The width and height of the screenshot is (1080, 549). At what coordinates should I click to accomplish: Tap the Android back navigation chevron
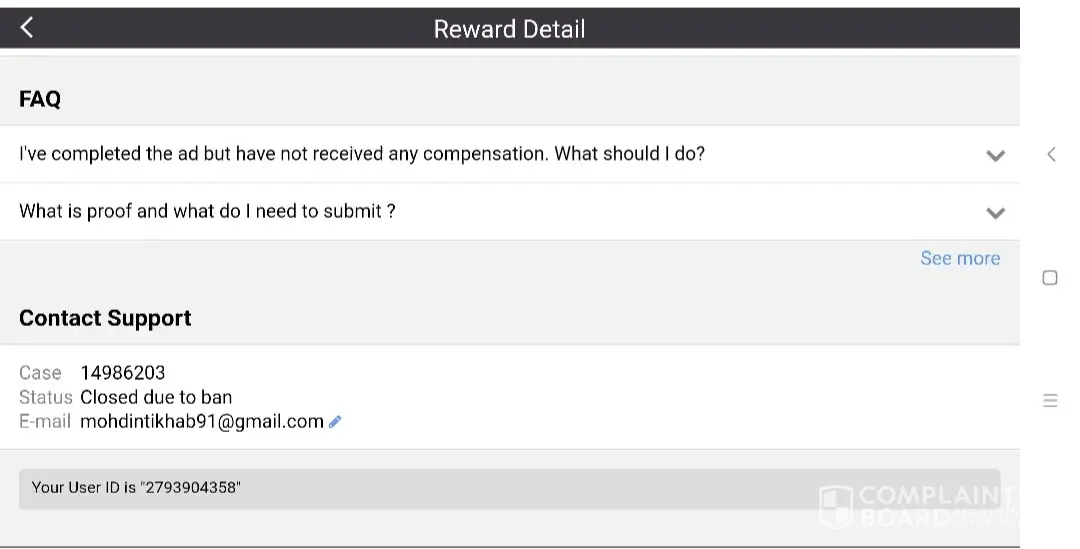click(x=1051, y=154)
